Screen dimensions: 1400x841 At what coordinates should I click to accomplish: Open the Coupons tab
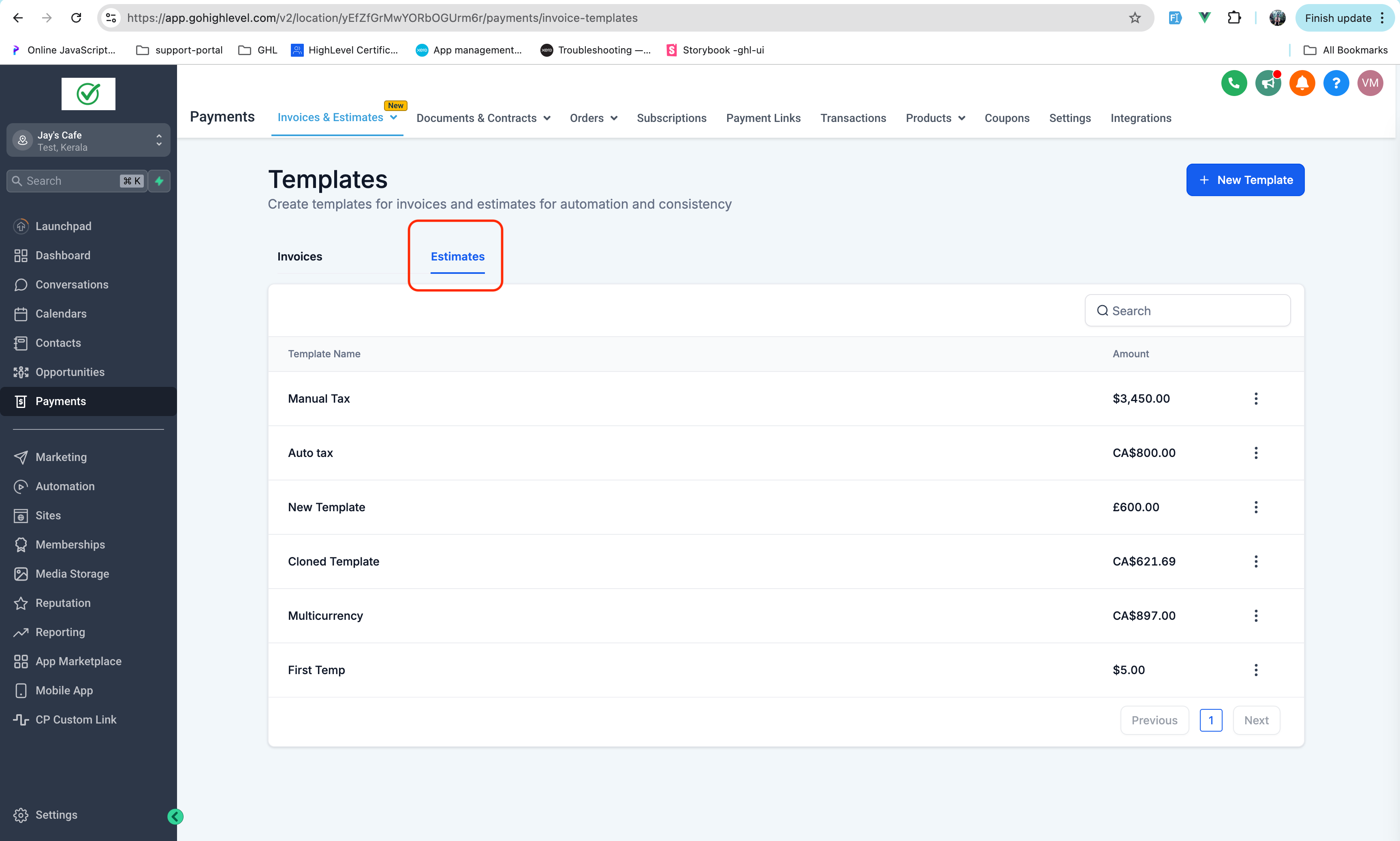(x=1007, y=118)
